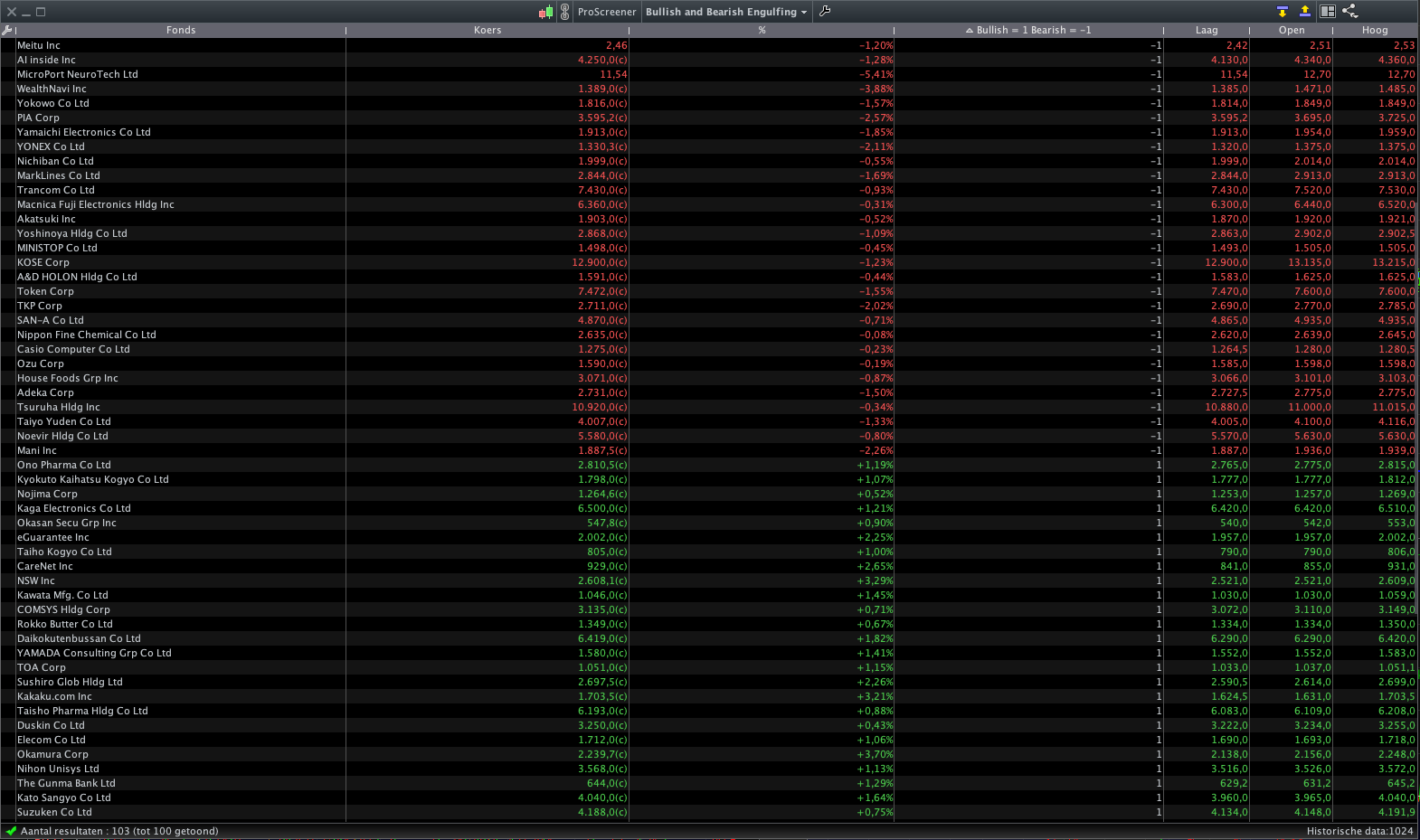
Task: Select Okamura Corp row
Action: pos(709,754)
